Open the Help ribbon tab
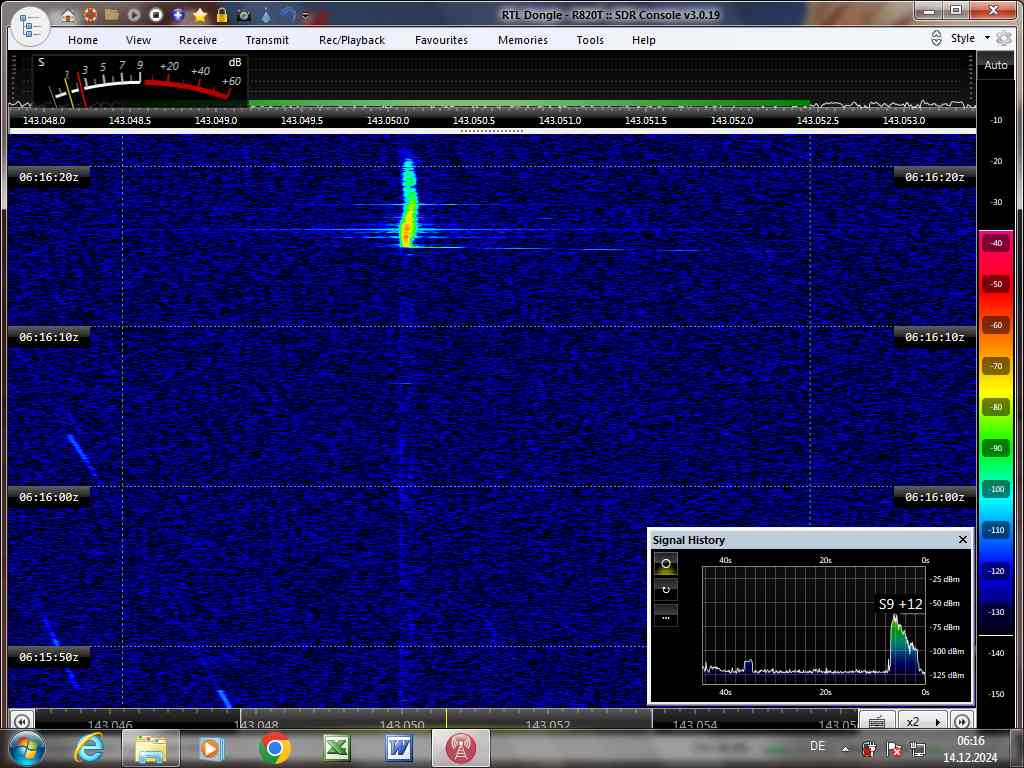This screenshot has width=1024, height=768. pyautogui.click(x=643, y=40)
